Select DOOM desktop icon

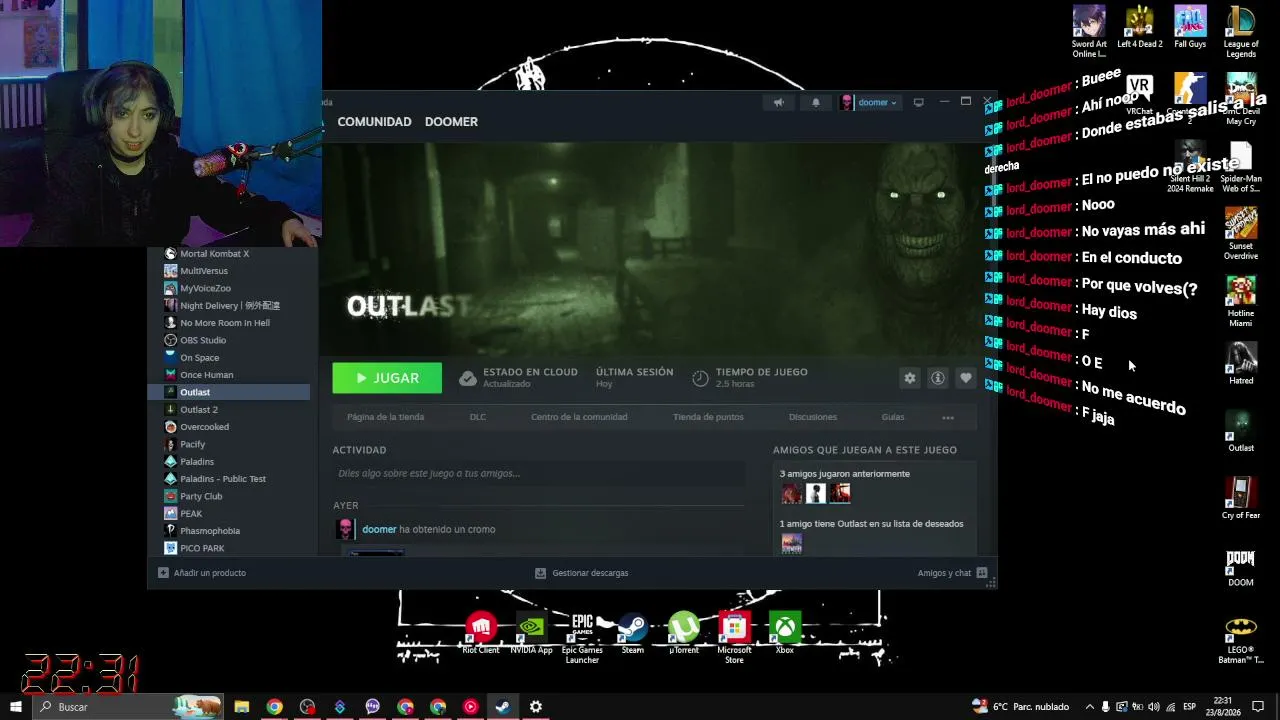coord(1241,566)
